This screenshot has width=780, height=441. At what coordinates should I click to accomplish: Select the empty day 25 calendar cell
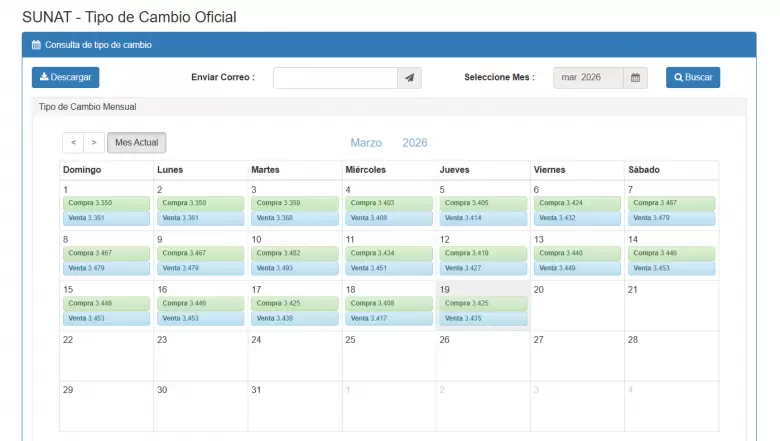pyautogui.click(x=388, y=356)
